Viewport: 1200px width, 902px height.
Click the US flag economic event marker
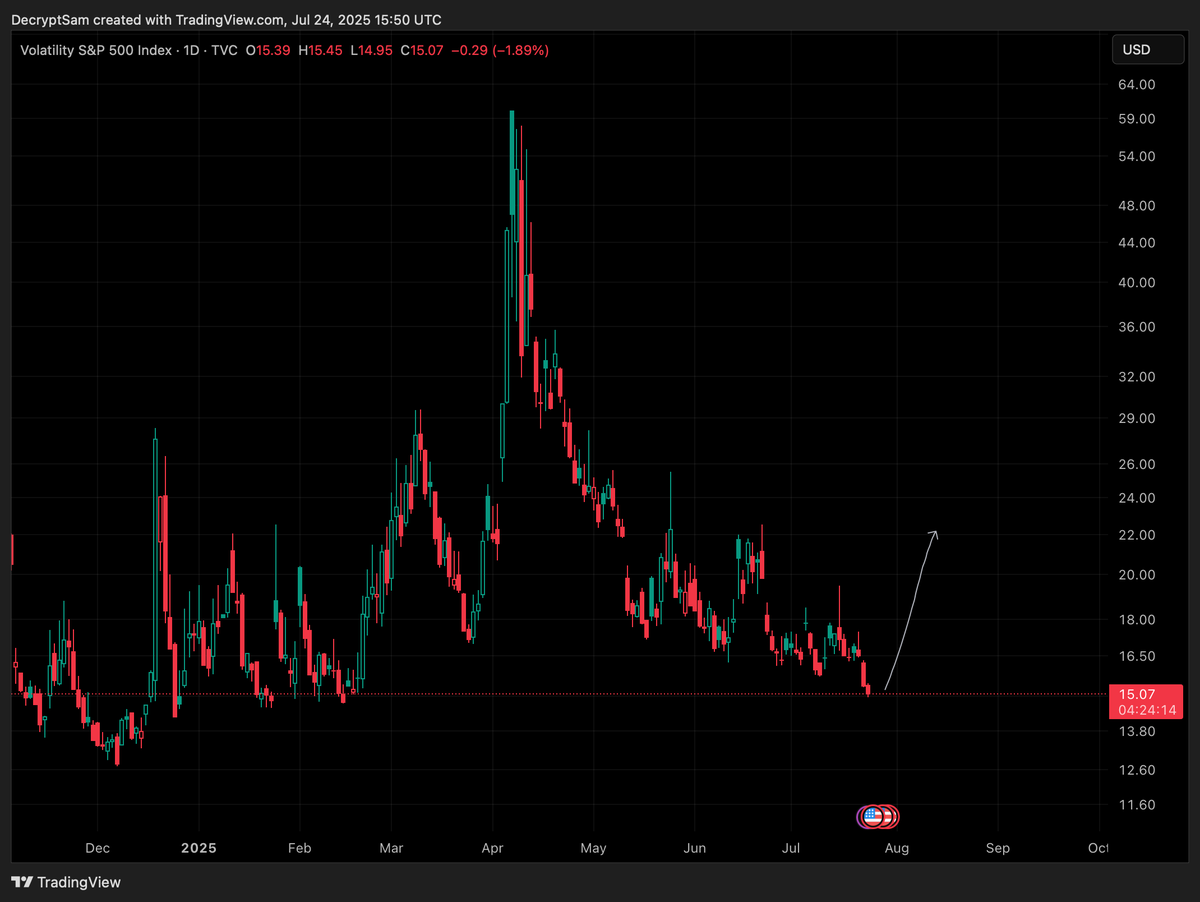coord(872,816)
